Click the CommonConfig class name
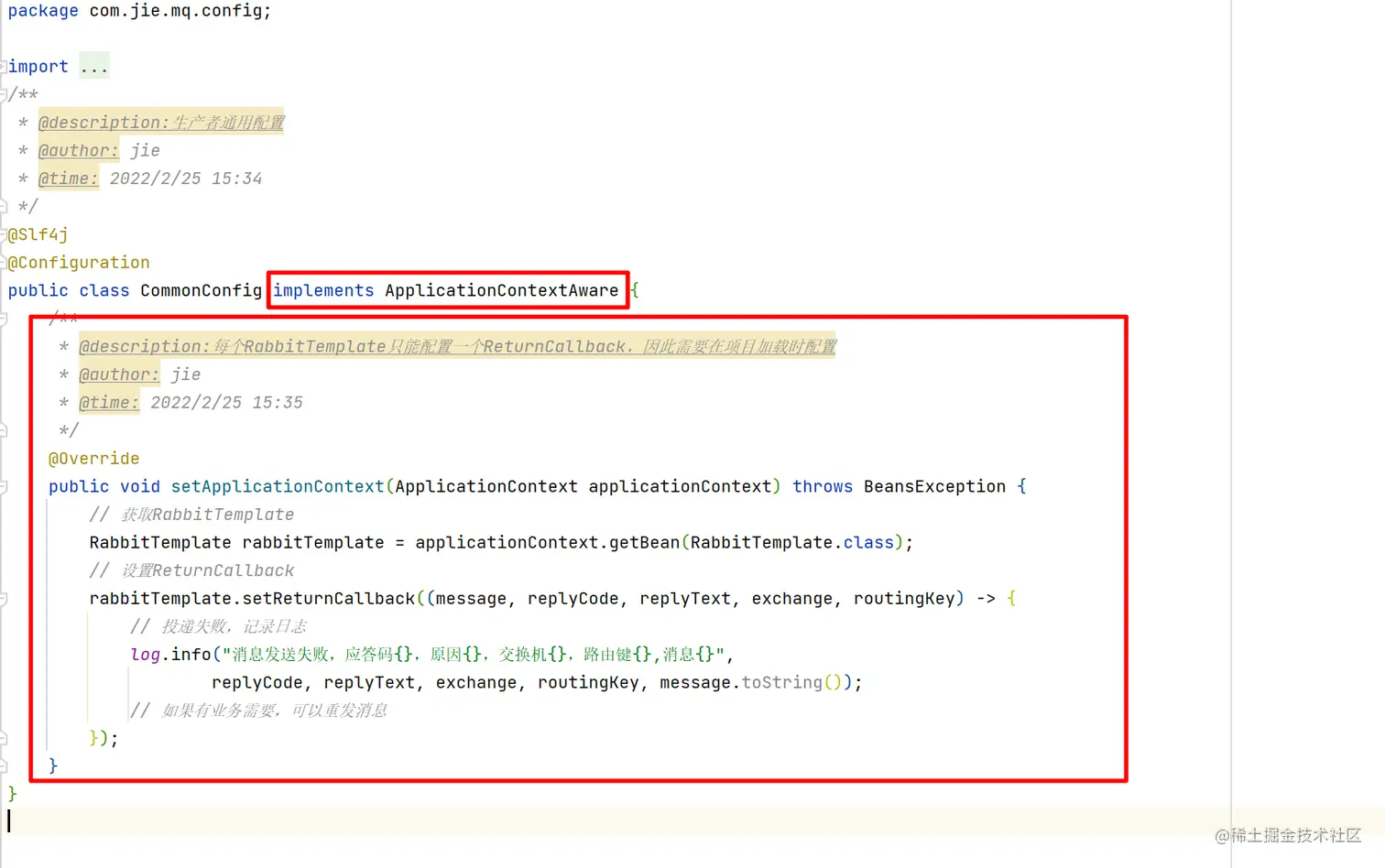 tap(201, 290)
